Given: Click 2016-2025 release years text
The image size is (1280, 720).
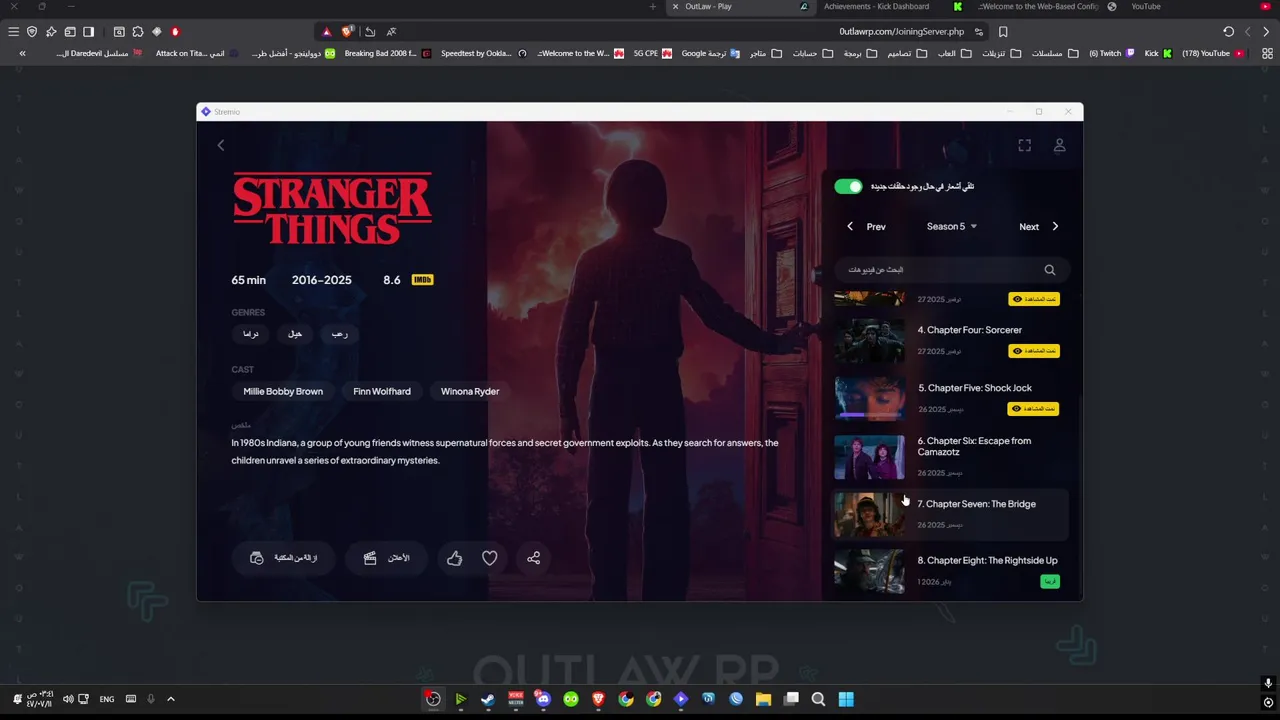Looking at the screenshot, I should coord(322,280).
